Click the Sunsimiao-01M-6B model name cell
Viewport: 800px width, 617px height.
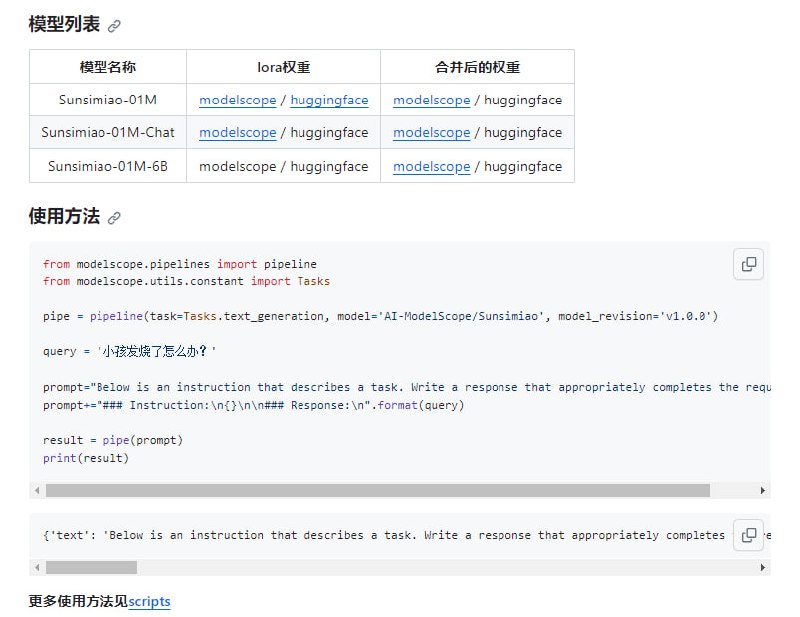pyautogui.click(x=108, y=167)
